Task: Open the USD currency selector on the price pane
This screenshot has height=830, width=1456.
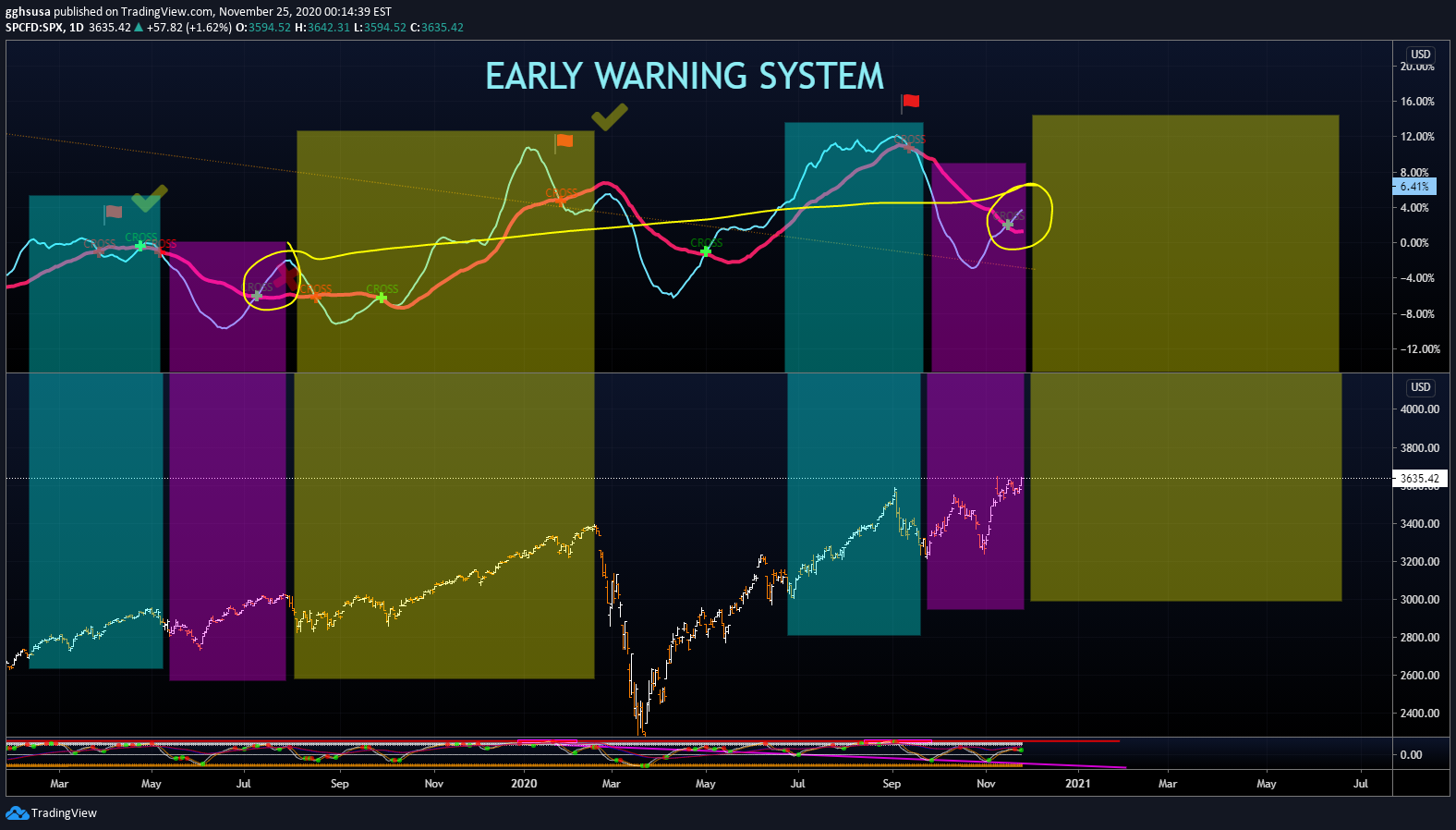Action: coord(1421,387)
